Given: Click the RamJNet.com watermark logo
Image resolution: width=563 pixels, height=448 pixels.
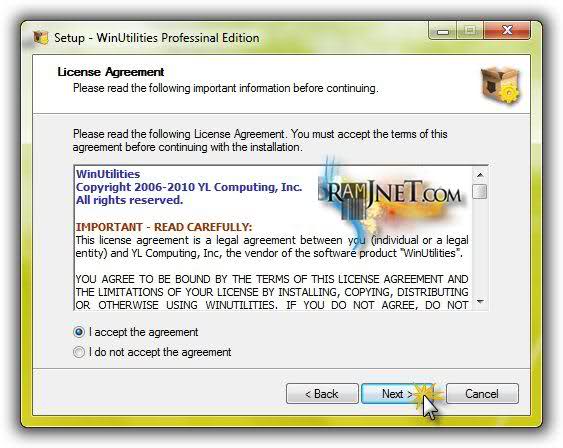Looking at the screenshot, I should [x=391, y=196].
